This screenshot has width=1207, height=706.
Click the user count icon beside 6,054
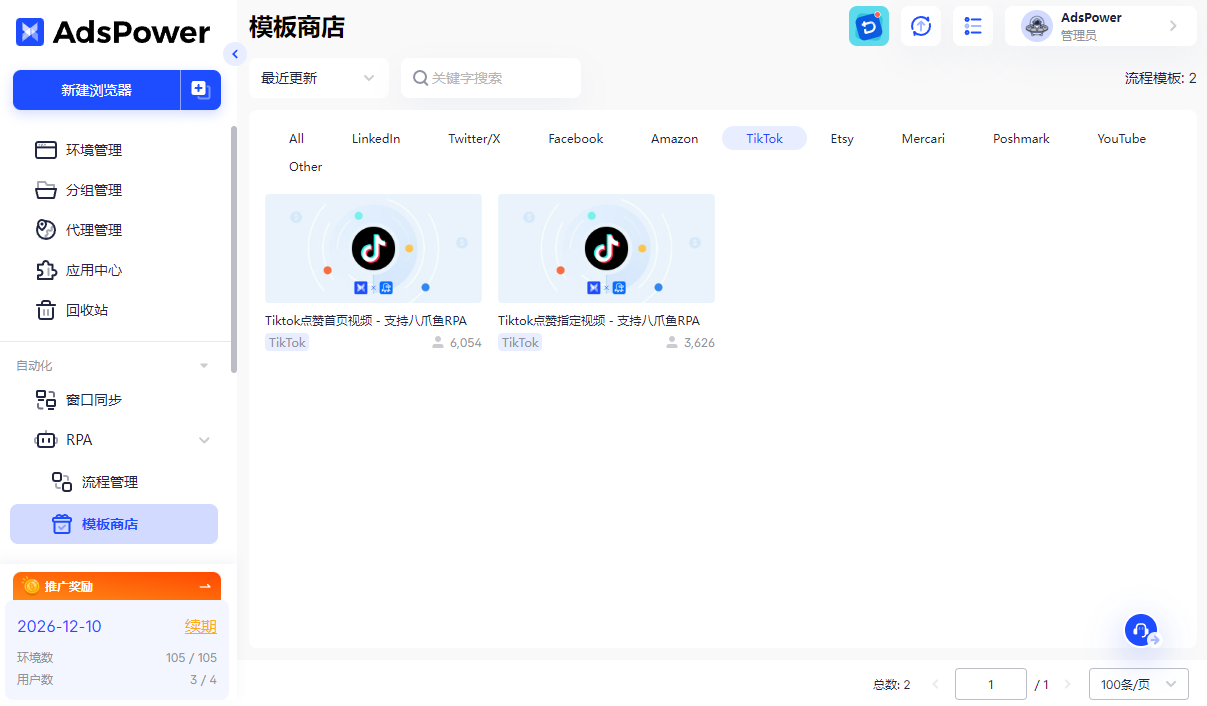438,342
